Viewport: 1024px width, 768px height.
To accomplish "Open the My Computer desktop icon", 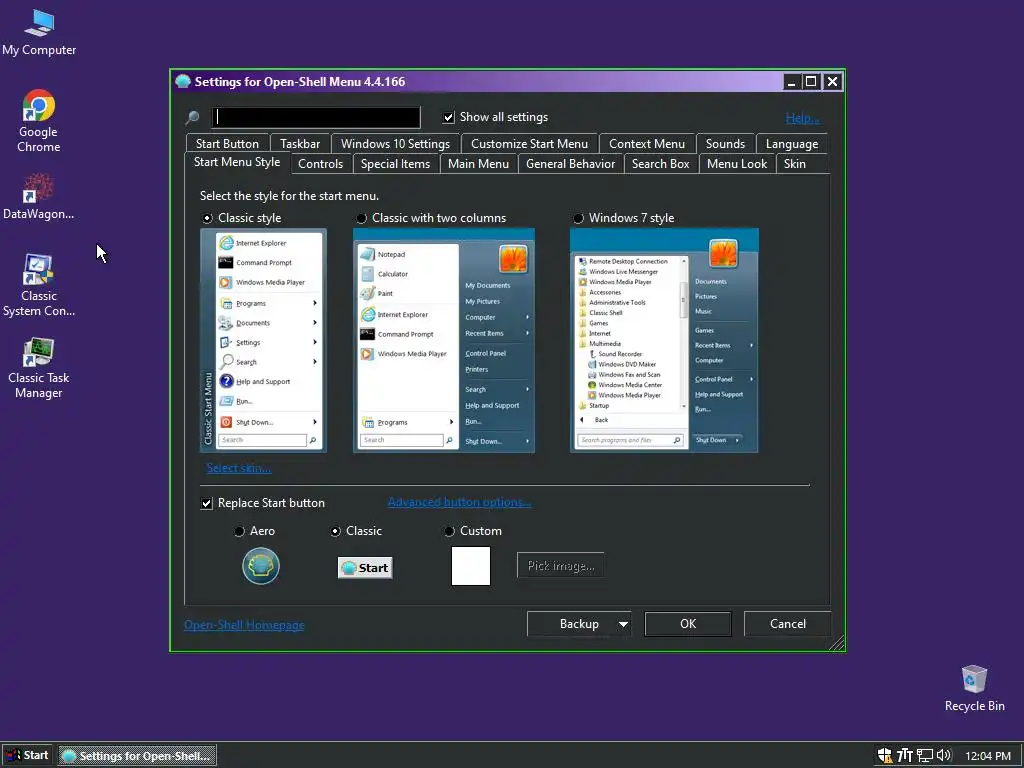I will (x=39, y=33).
